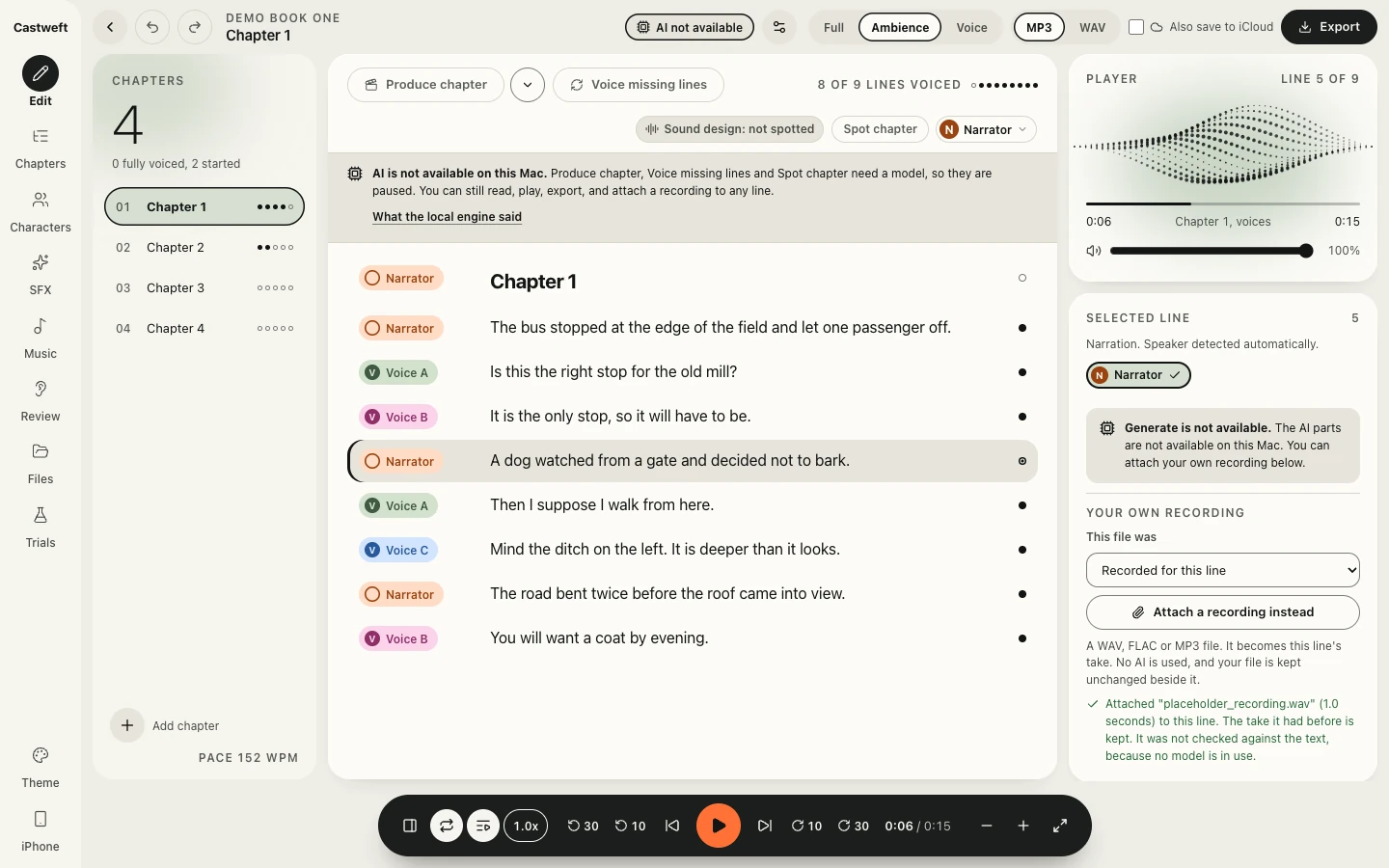Click the undo arrow icon

click(152, 27)
